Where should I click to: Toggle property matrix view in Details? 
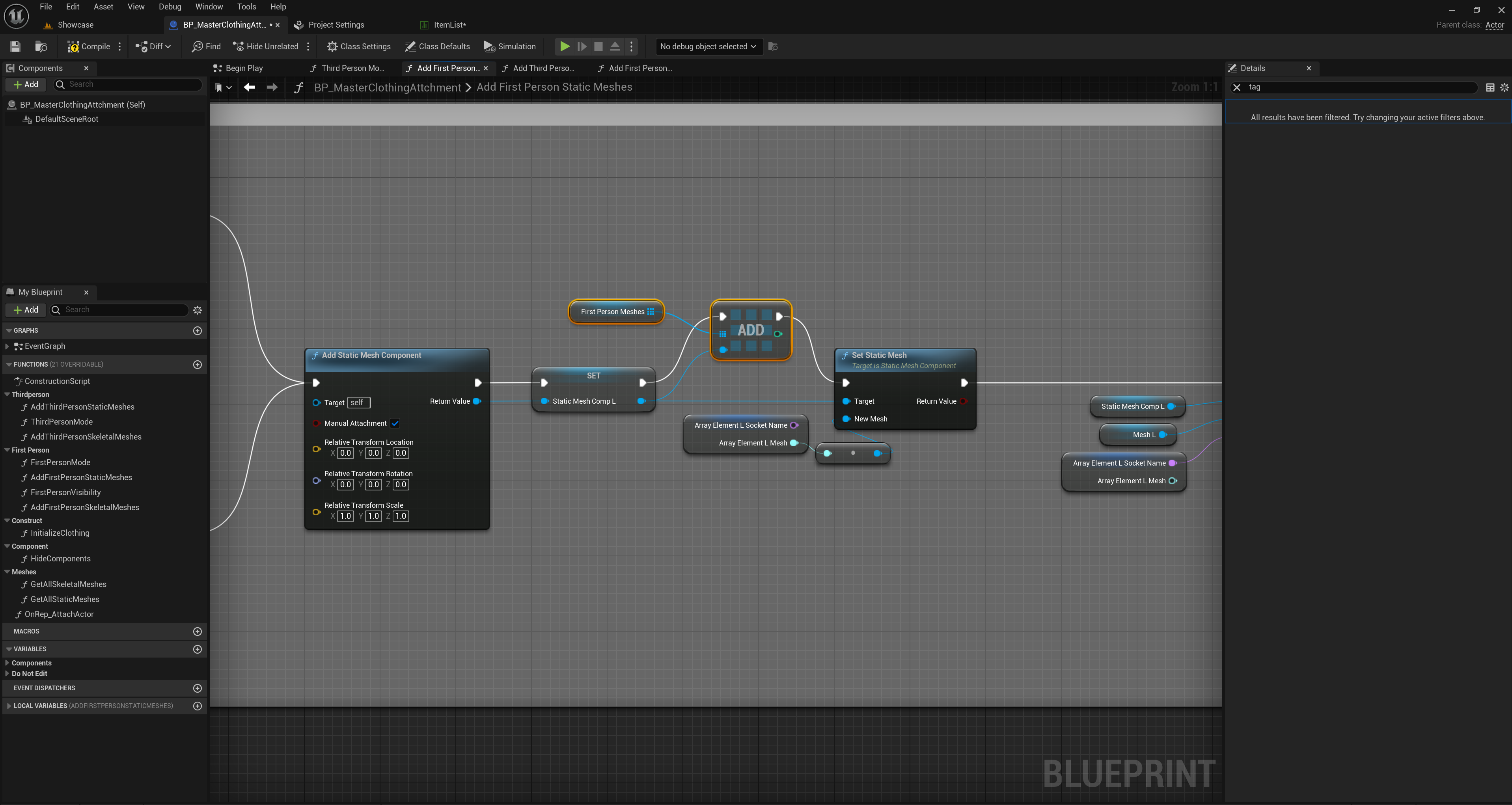click(1490, 88)
